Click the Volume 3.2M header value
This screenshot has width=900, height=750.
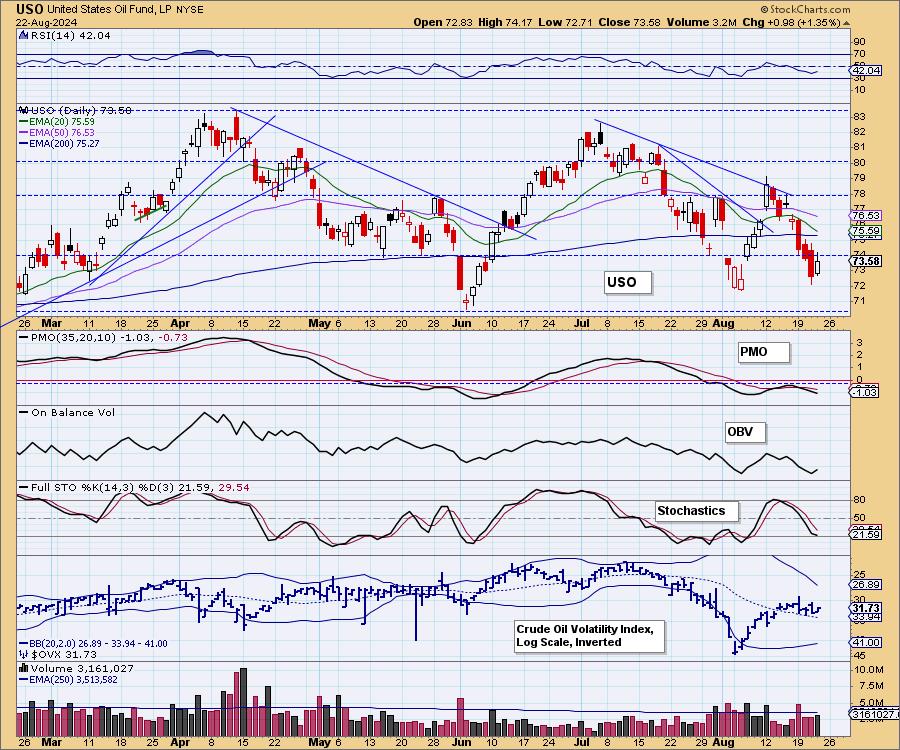[x=701, y=22]
